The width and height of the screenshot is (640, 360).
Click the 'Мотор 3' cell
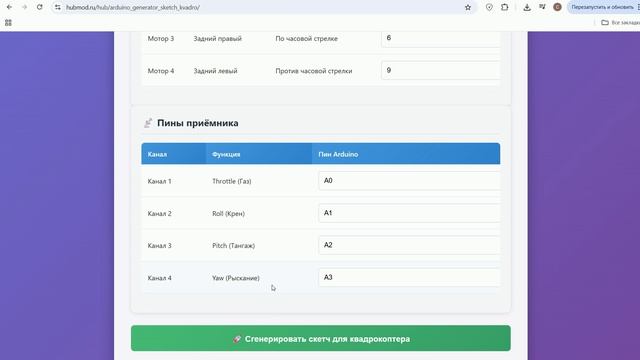(161, 38)
